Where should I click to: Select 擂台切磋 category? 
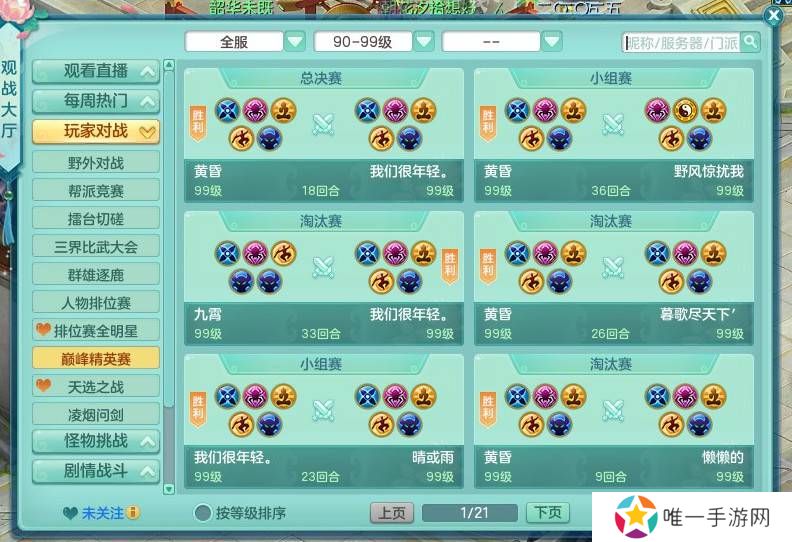(x=96, y=219)
